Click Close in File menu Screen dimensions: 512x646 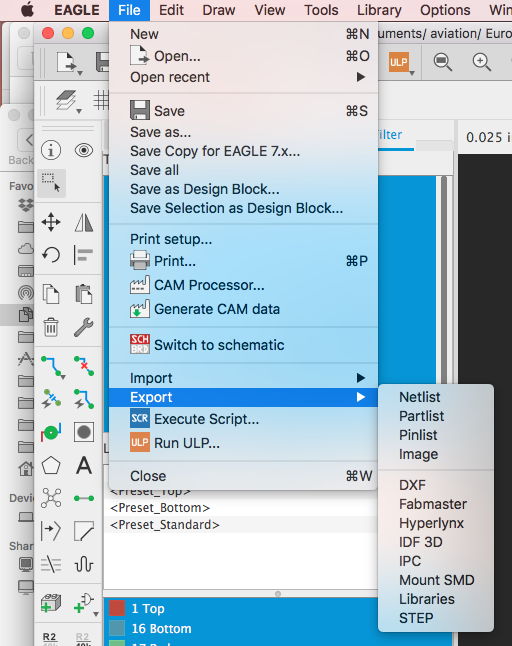click(x=243, y=476)
